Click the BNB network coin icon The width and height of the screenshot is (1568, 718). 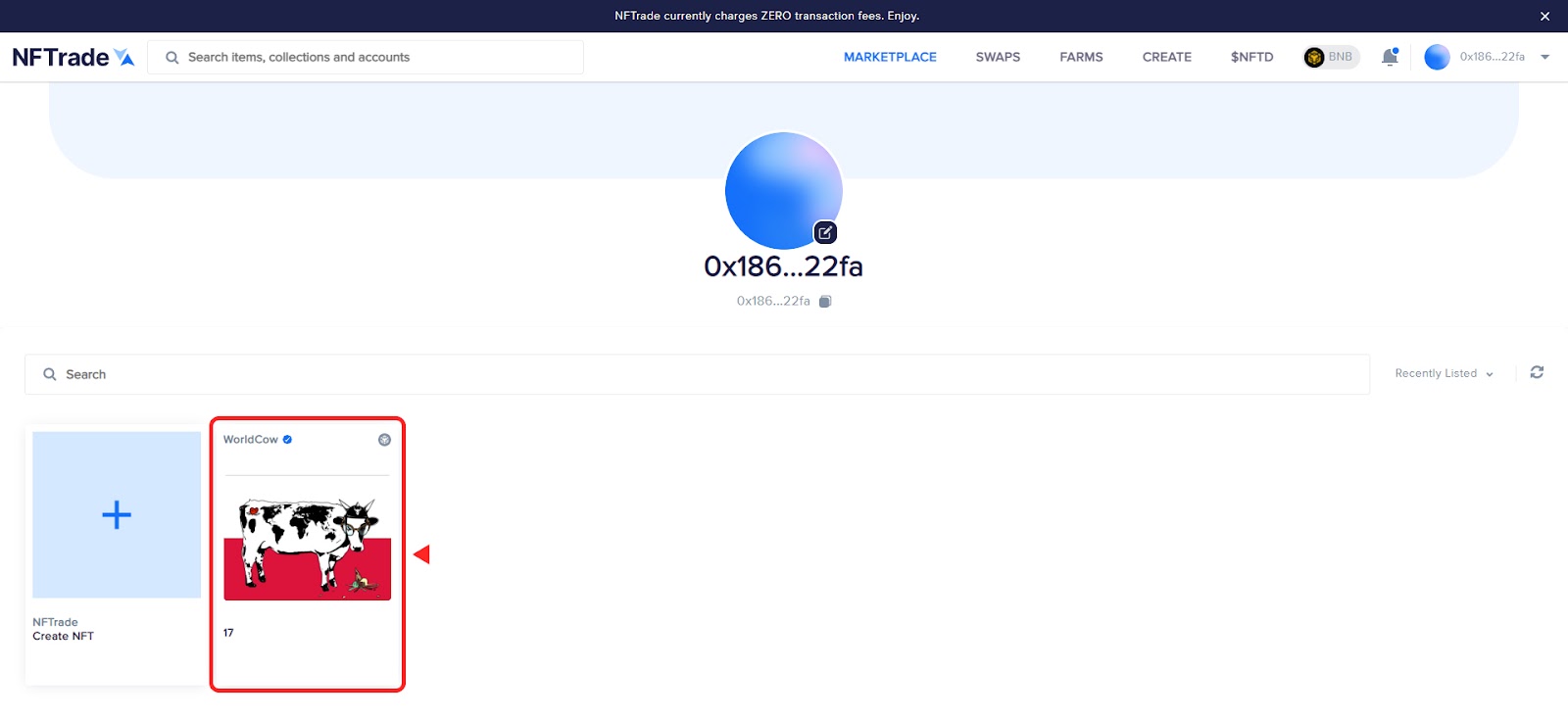point(1314,57)
